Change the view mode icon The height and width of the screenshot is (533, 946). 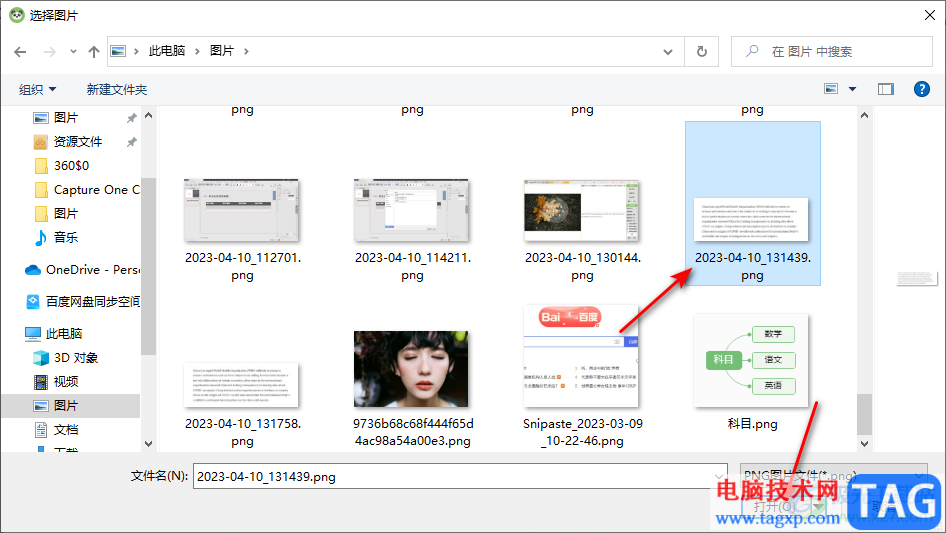(831, 89)
